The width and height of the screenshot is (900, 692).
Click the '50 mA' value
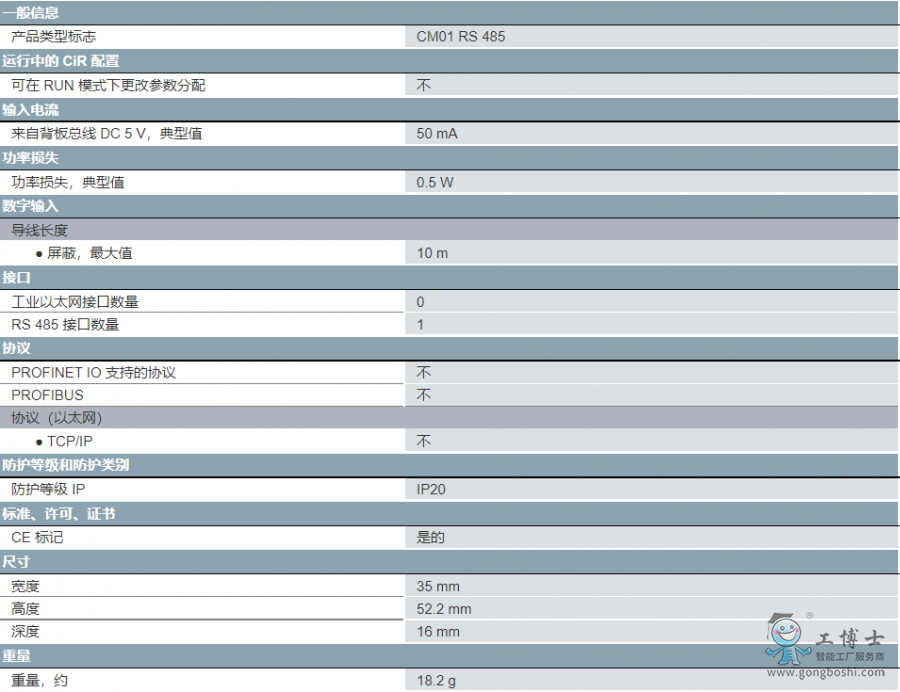437,134
